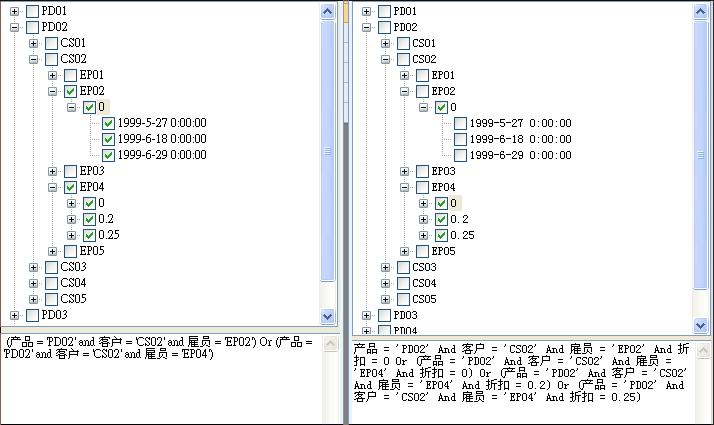
Task: Uncheck 1999-5-27 checkbox in left tree
Action: [108, 123]
